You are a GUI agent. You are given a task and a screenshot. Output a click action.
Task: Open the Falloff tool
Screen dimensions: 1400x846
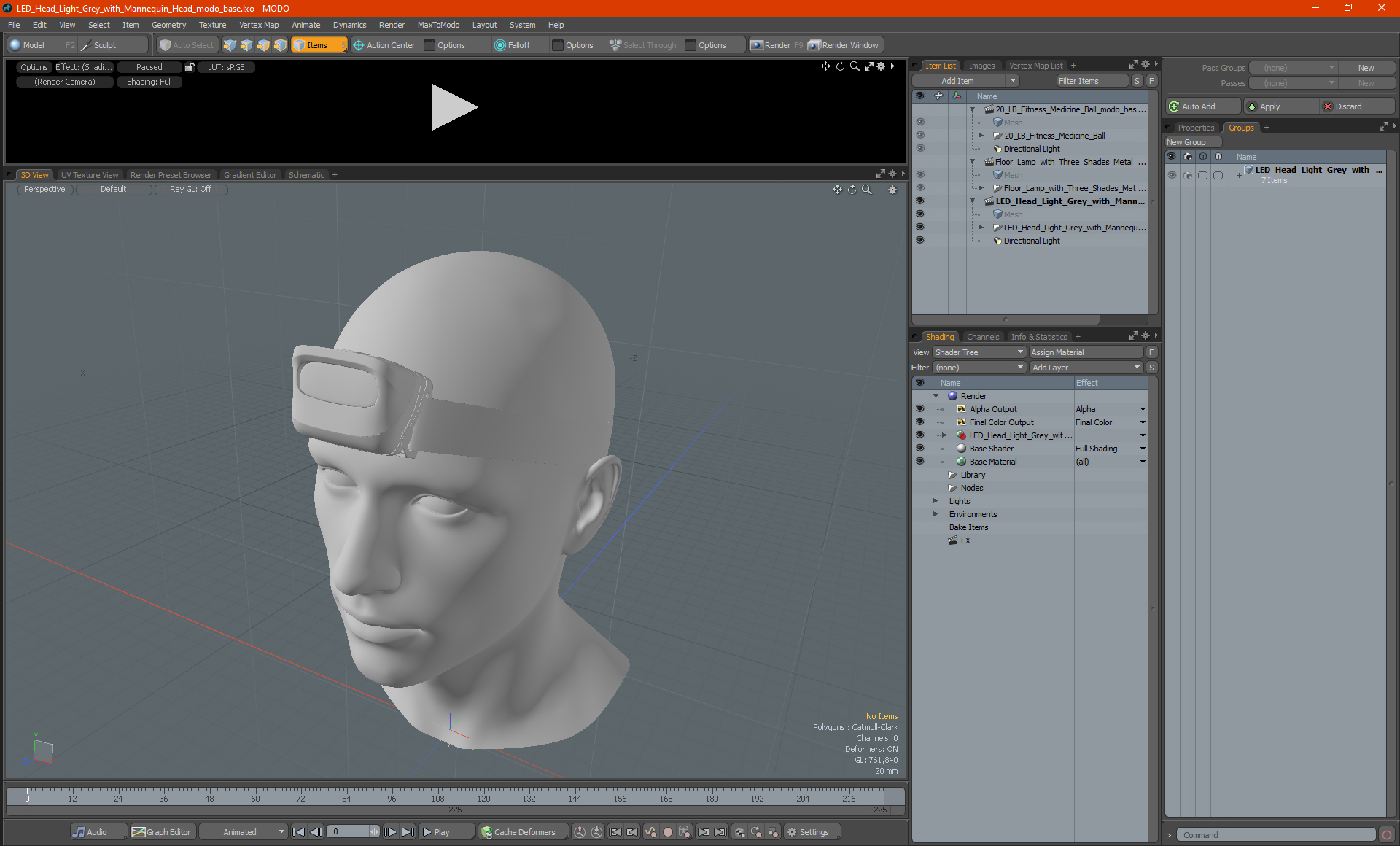click(x=513, y=45)
